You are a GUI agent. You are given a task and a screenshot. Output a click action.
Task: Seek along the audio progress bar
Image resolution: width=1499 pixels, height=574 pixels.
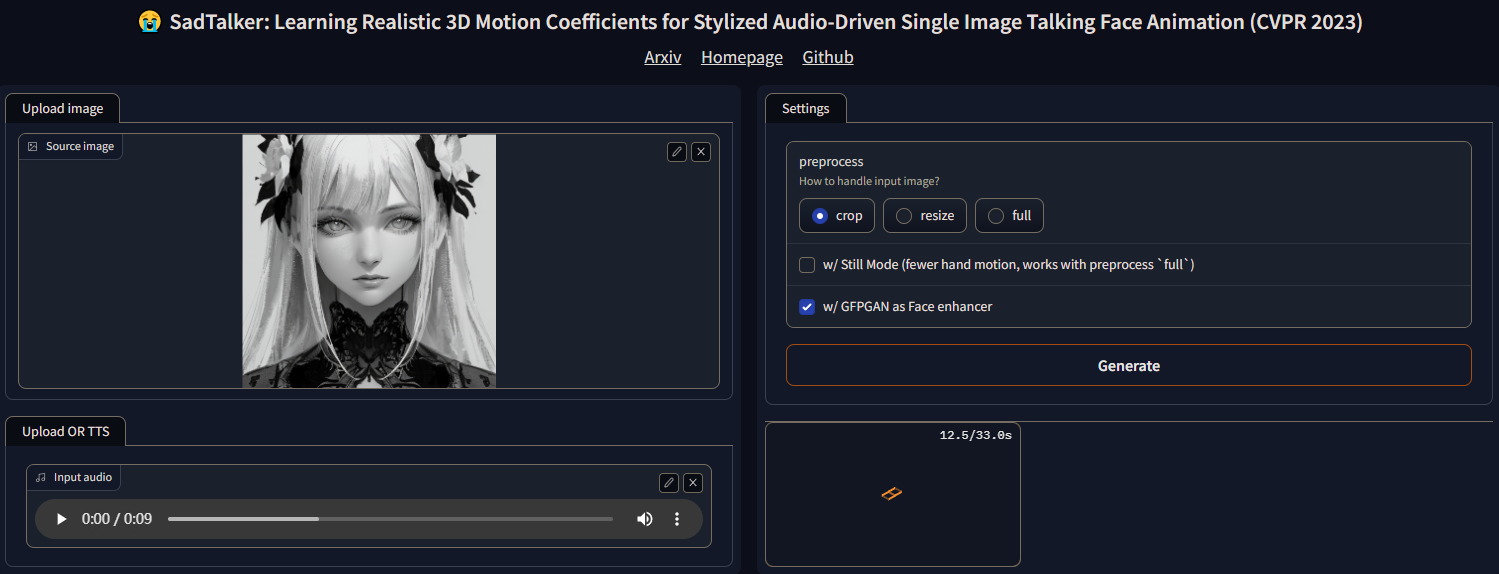pos(390,519)
